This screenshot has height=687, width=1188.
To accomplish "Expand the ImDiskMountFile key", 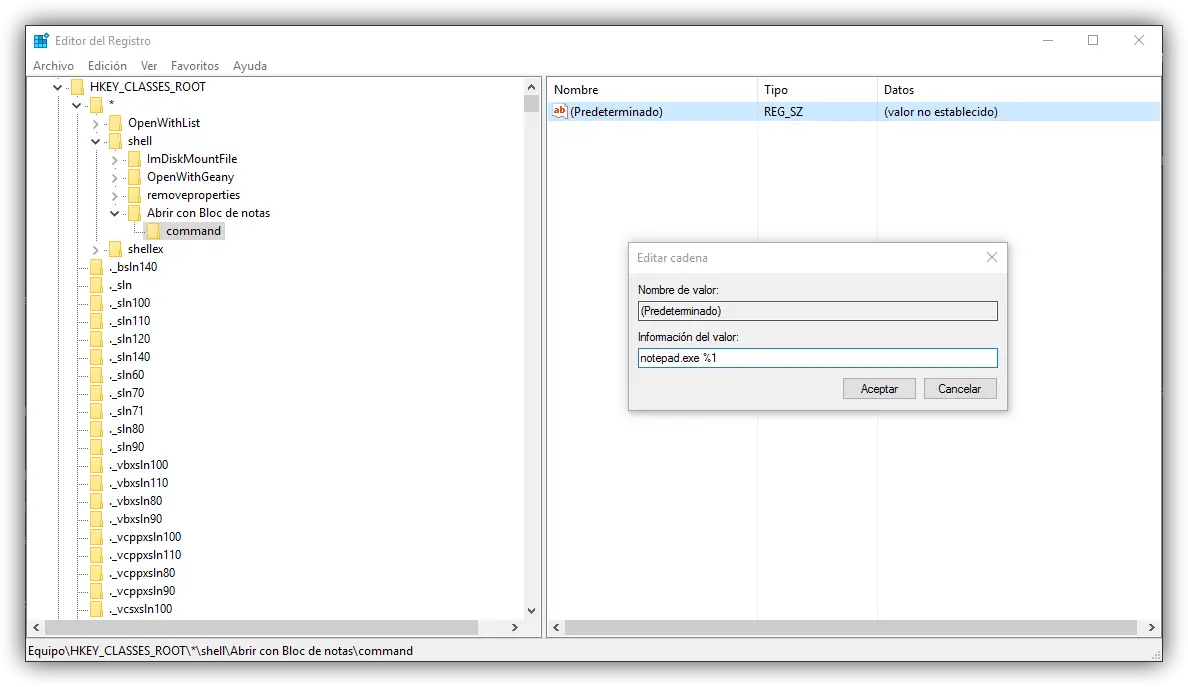I will (114, 160).
